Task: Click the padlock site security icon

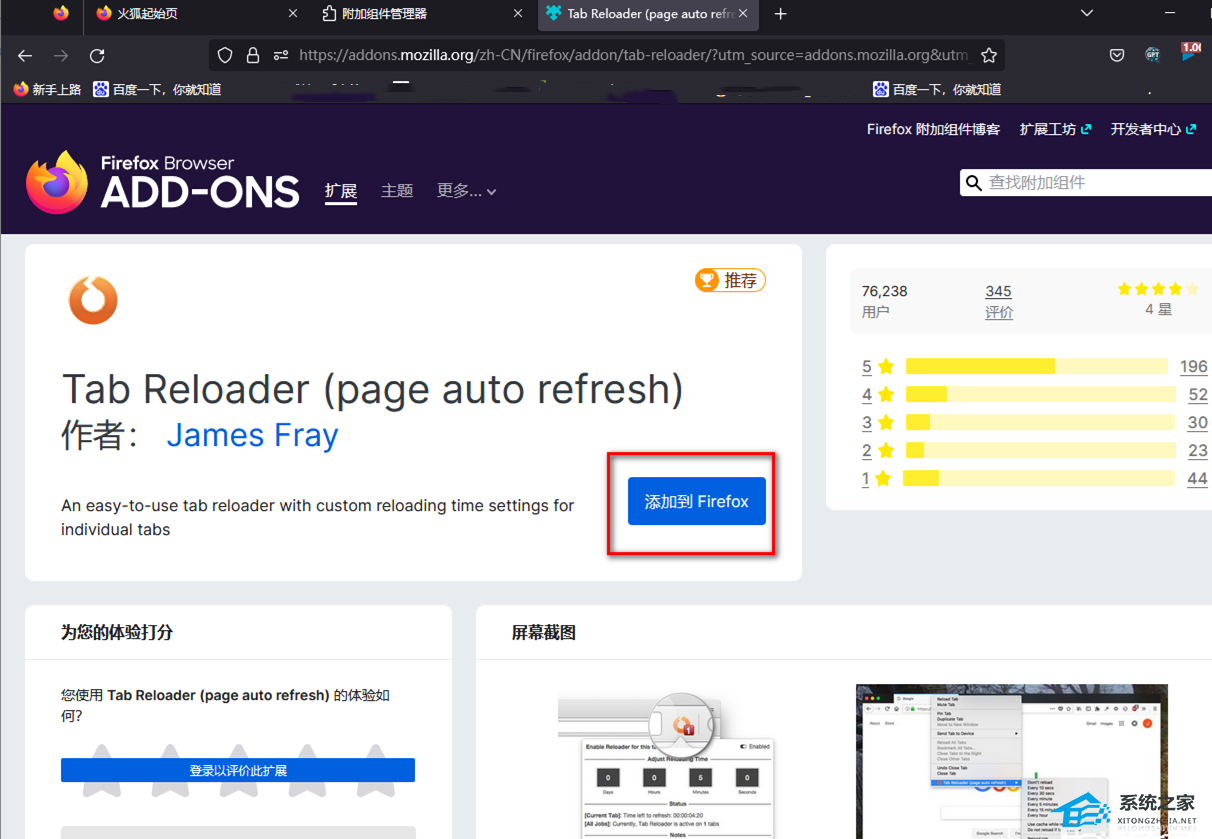Action: [x=253, y=56]
